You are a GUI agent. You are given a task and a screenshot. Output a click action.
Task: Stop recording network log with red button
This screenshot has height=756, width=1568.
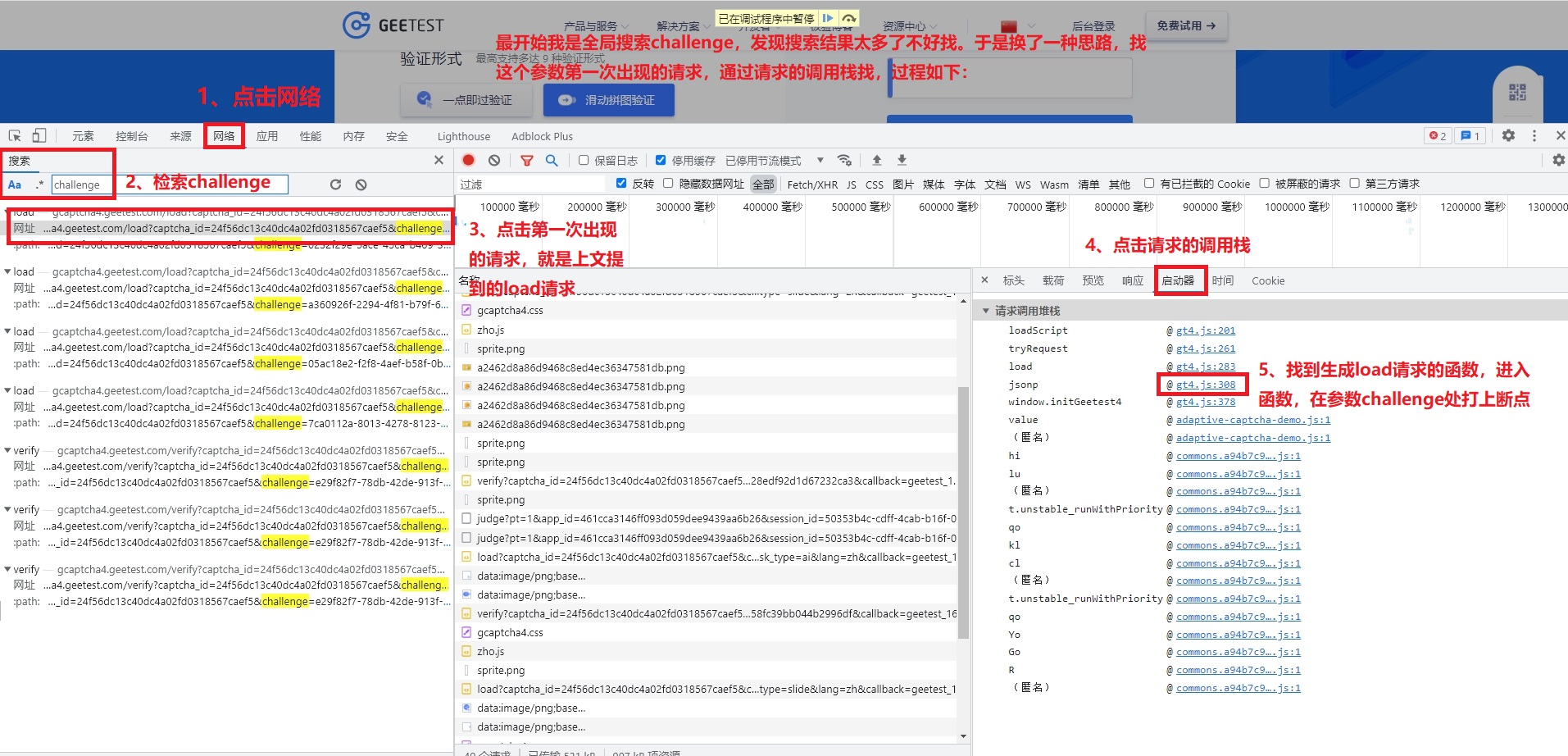coord(468,160)
